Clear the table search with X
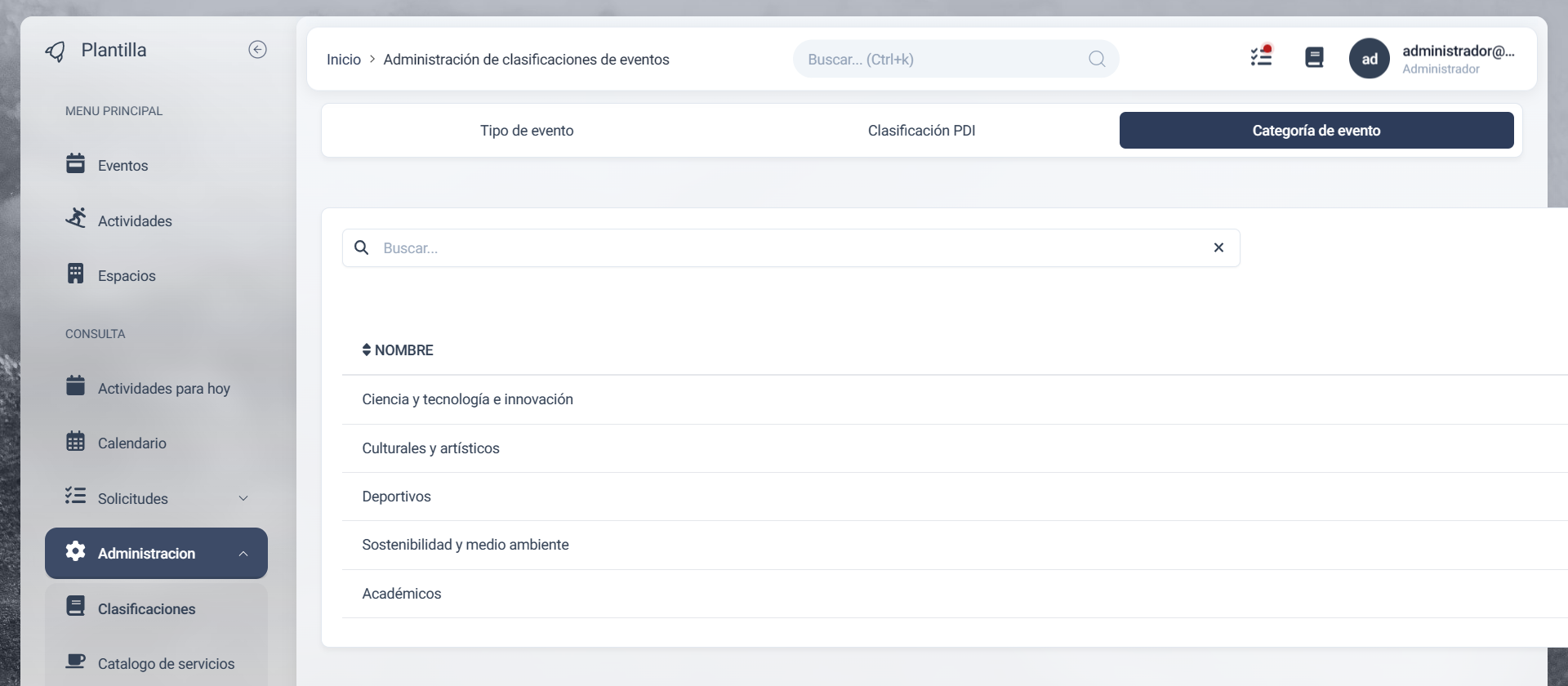 click(1218, 247)
